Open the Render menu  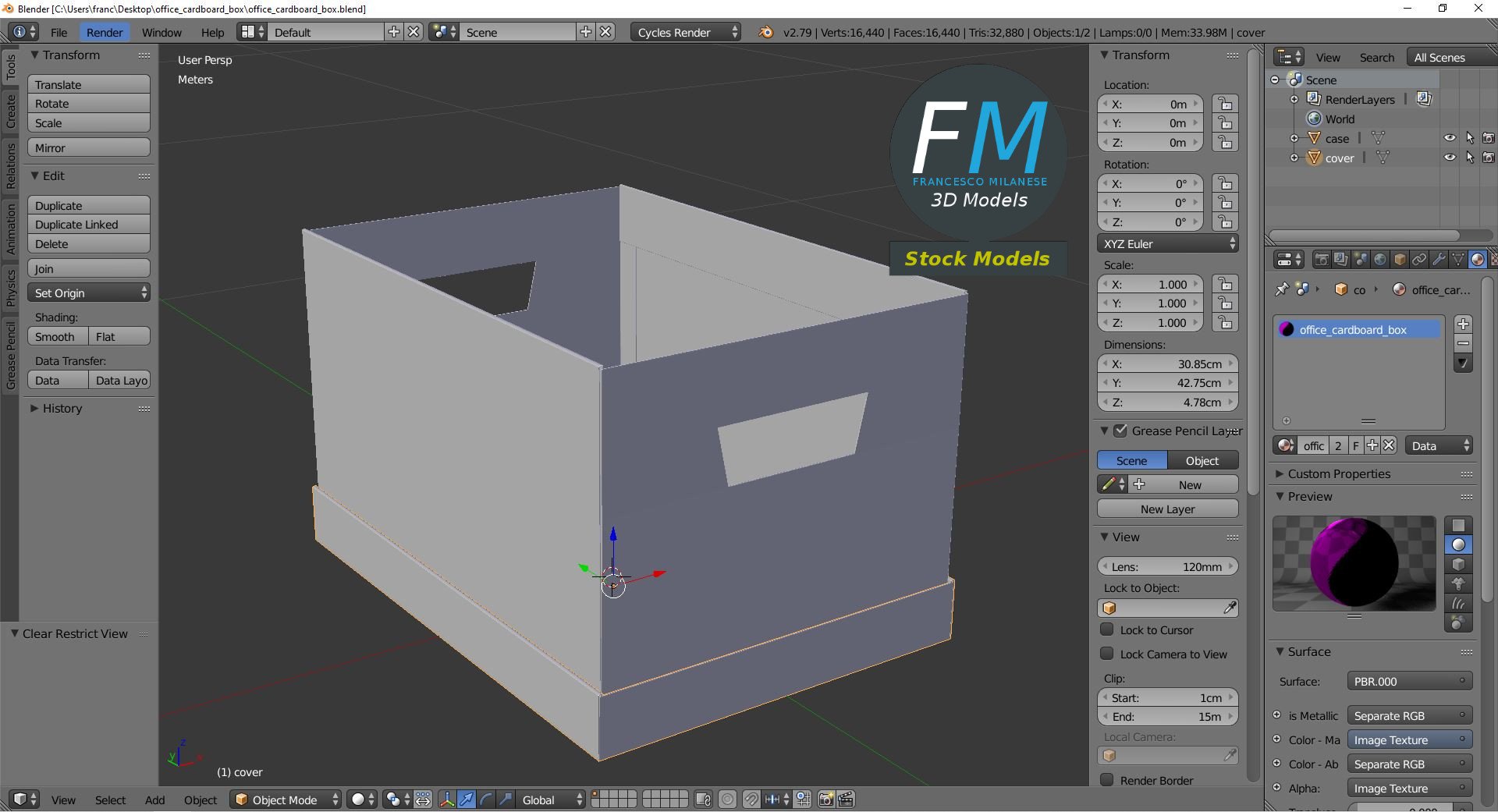point(105,33)
